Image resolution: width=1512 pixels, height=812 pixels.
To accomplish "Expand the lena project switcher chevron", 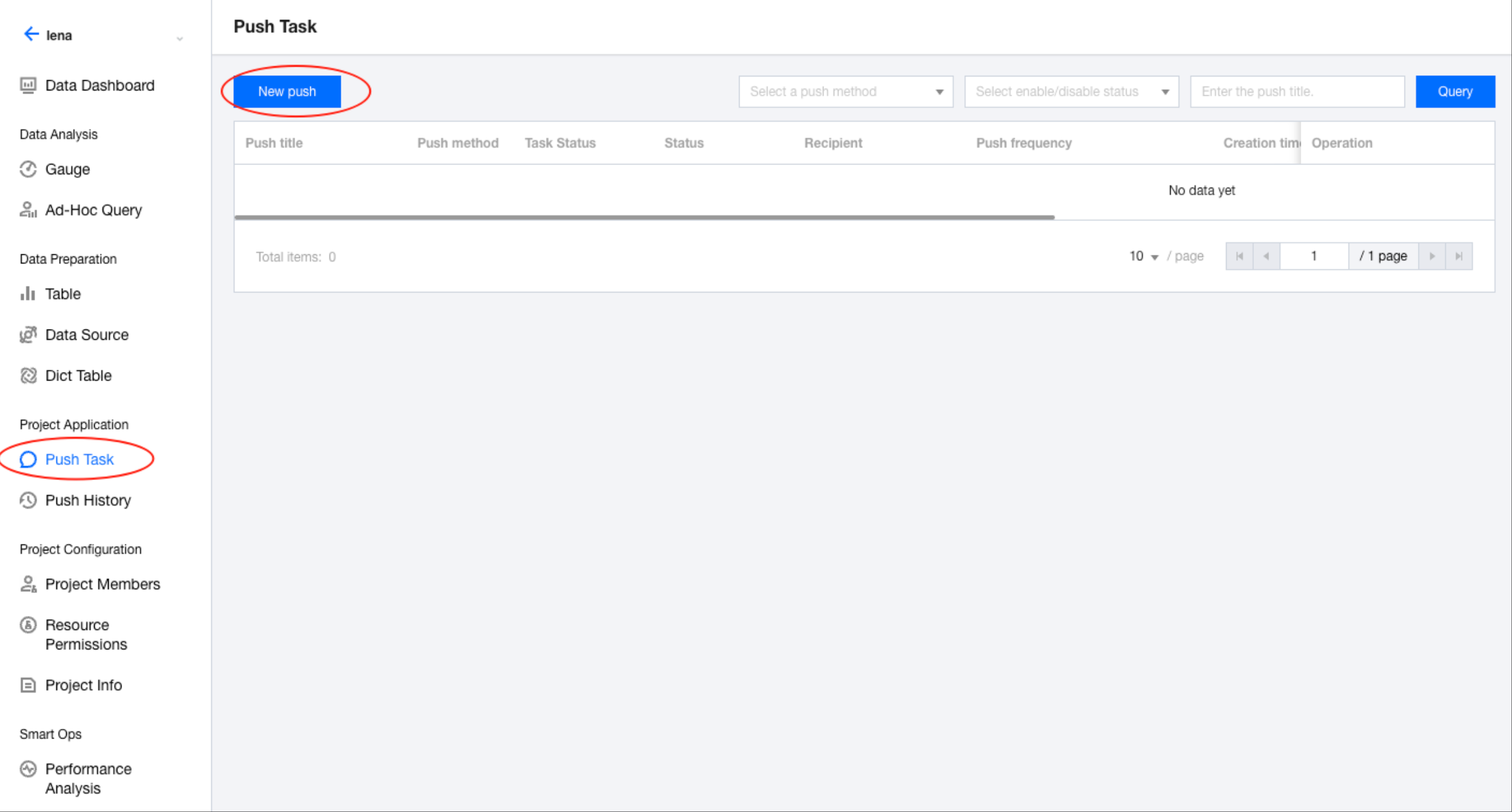I will (180, 39).
